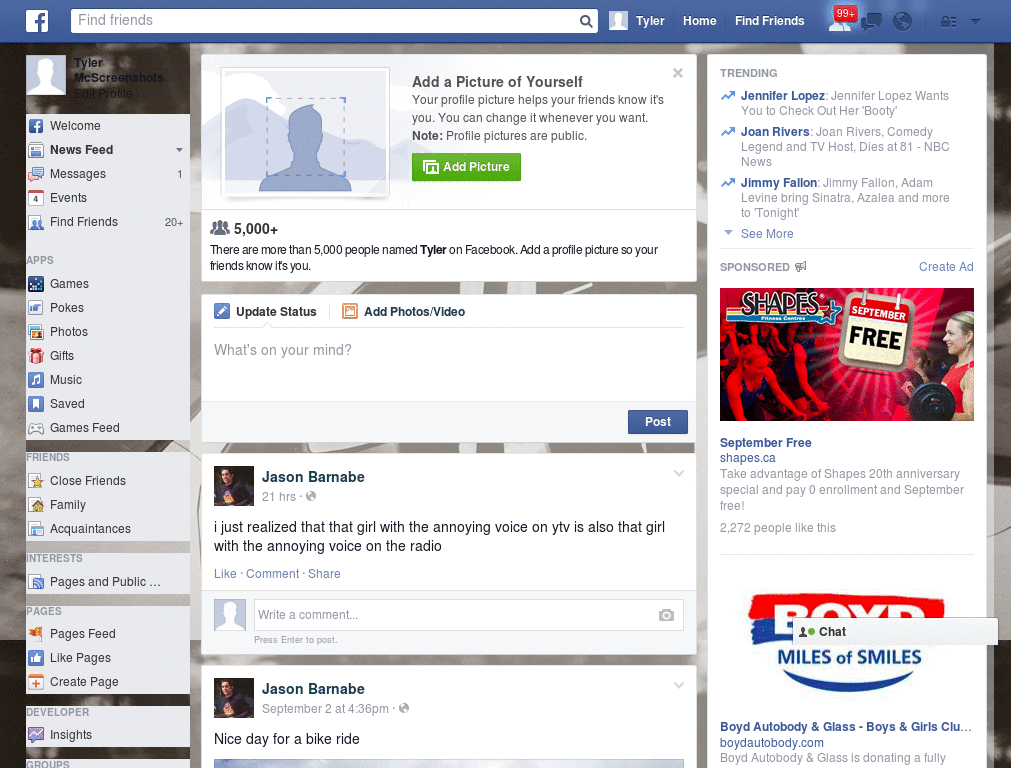Viewport: 1024px width, 768px height.
Task: Click the Insights chart icon
Action: click(x=36, y=735)
